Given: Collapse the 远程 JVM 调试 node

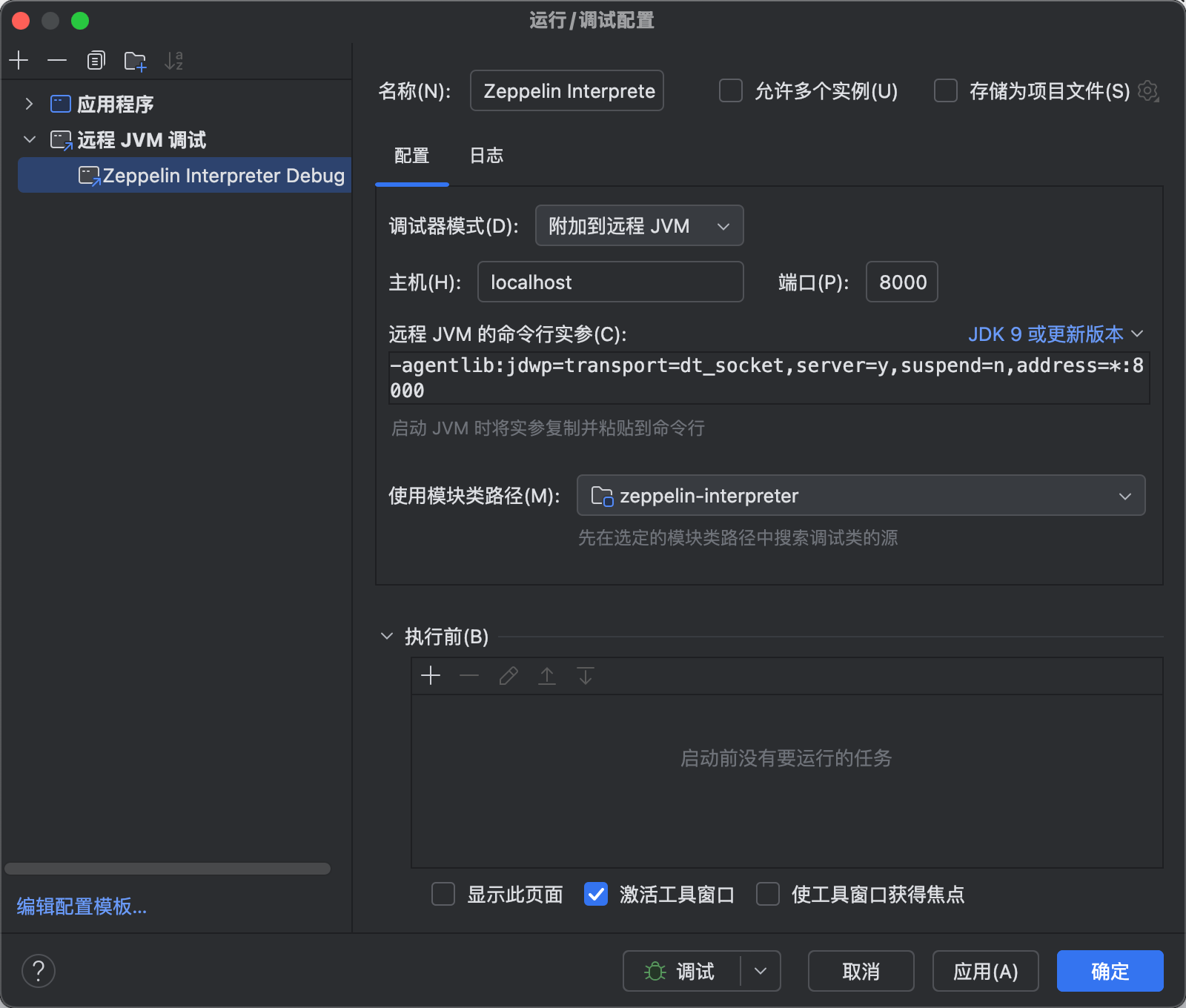Looking at the screenshot, I should point(30,139).
